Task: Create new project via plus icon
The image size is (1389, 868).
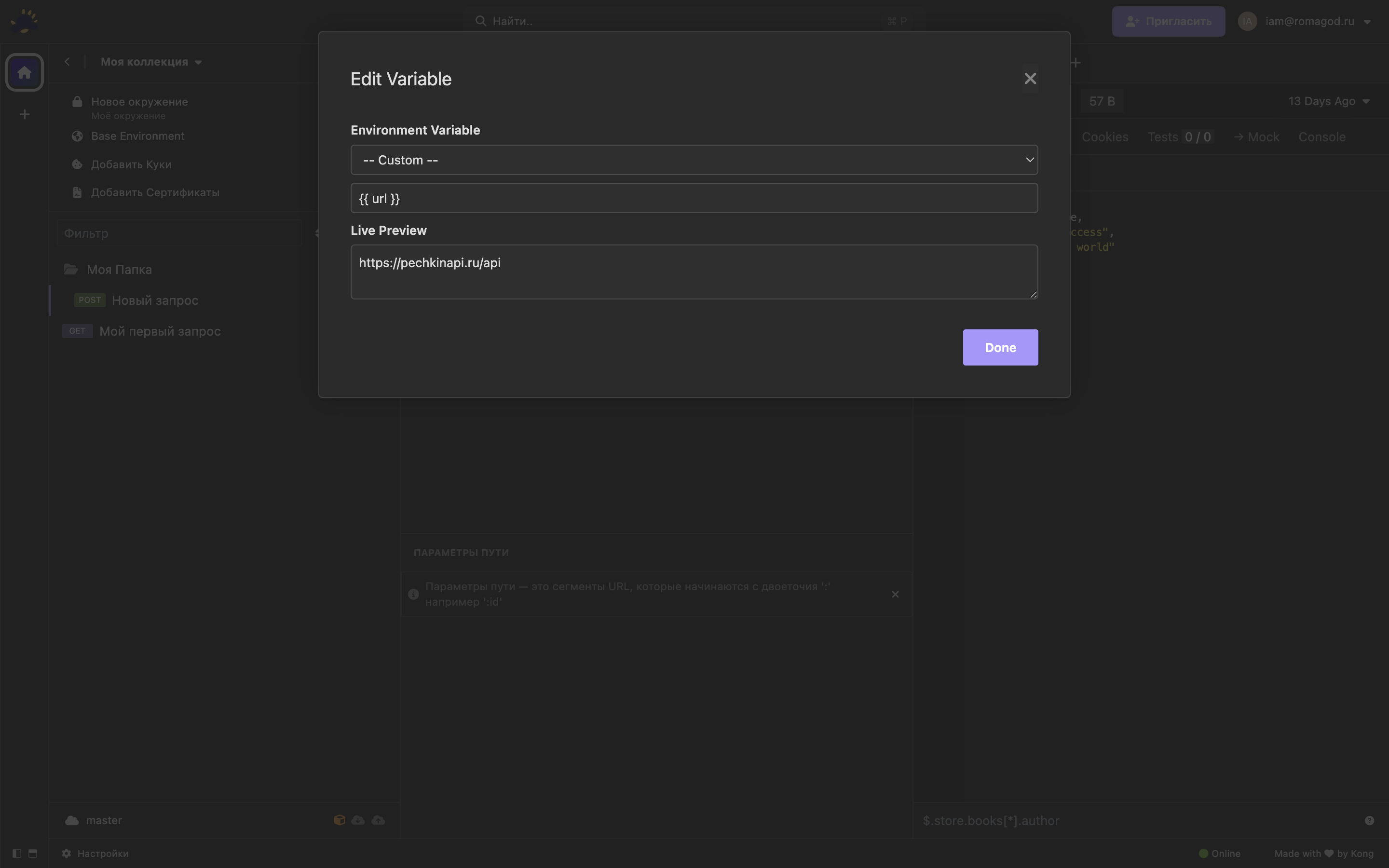Action: tap(24, 114)
